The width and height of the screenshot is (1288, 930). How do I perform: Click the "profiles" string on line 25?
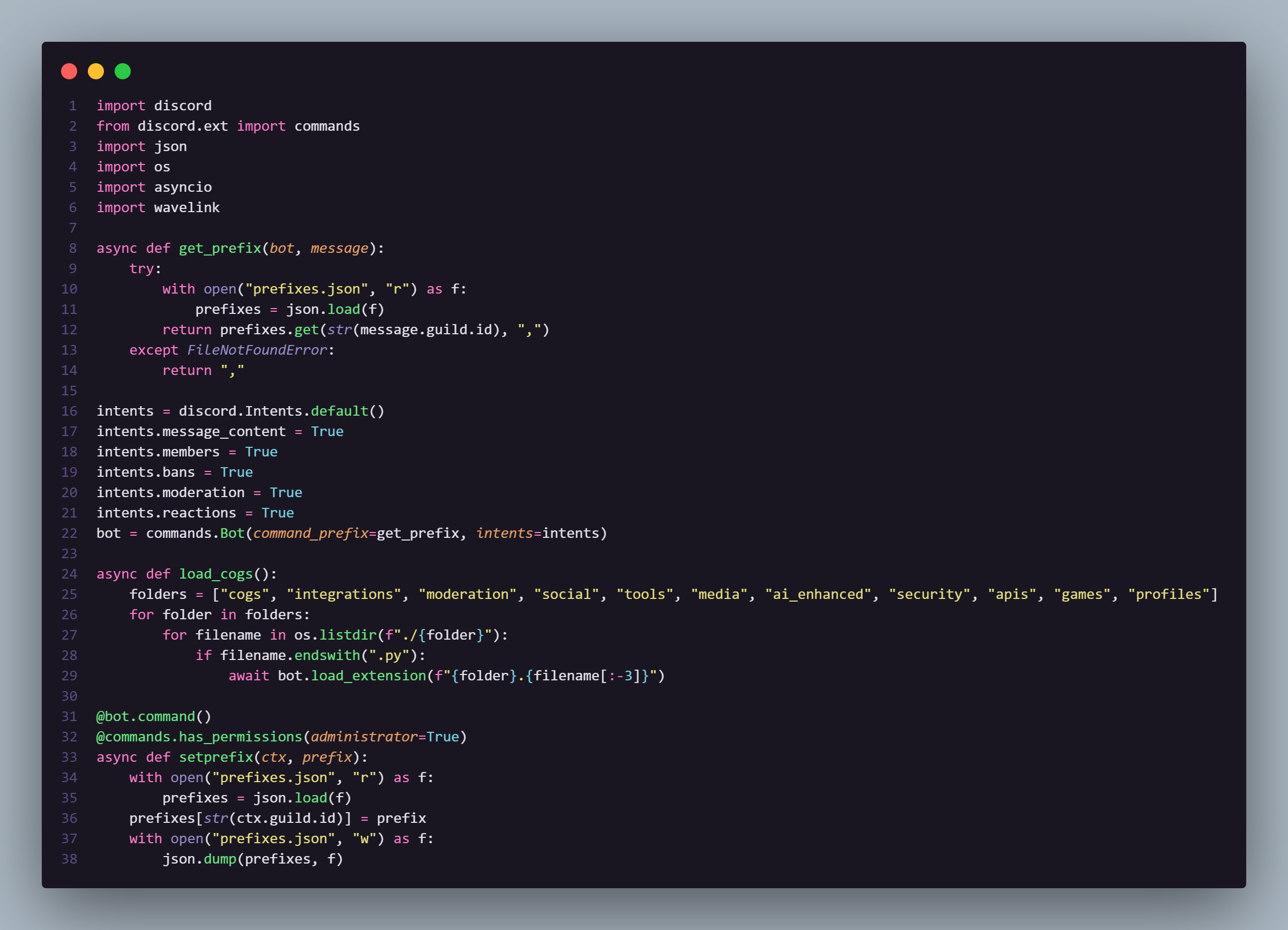point(1168,595)
